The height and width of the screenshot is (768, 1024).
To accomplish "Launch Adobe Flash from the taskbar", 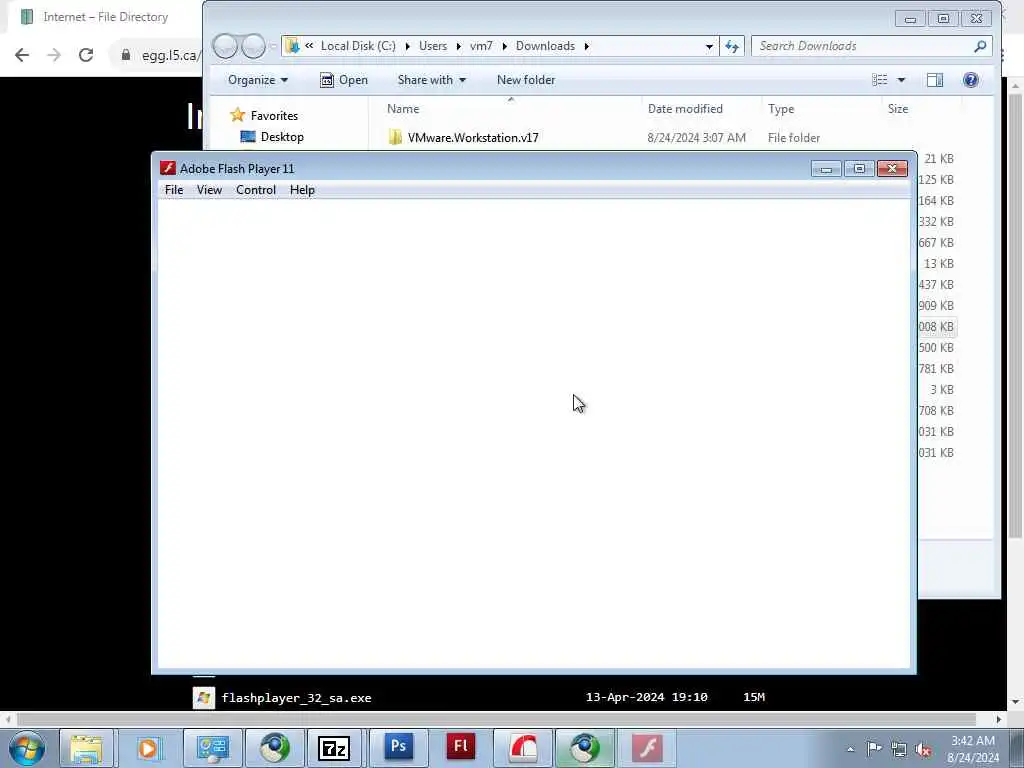I will [x=460, y=748].
